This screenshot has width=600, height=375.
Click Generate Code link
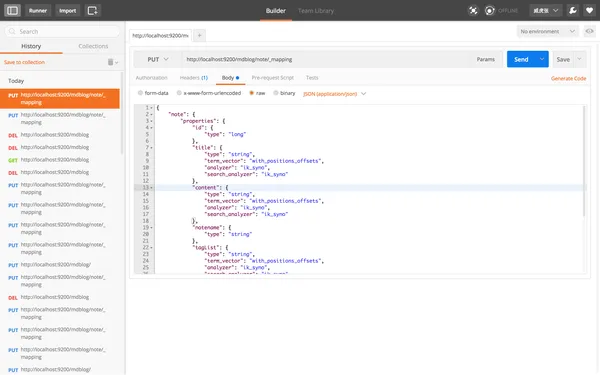(568, 78)
